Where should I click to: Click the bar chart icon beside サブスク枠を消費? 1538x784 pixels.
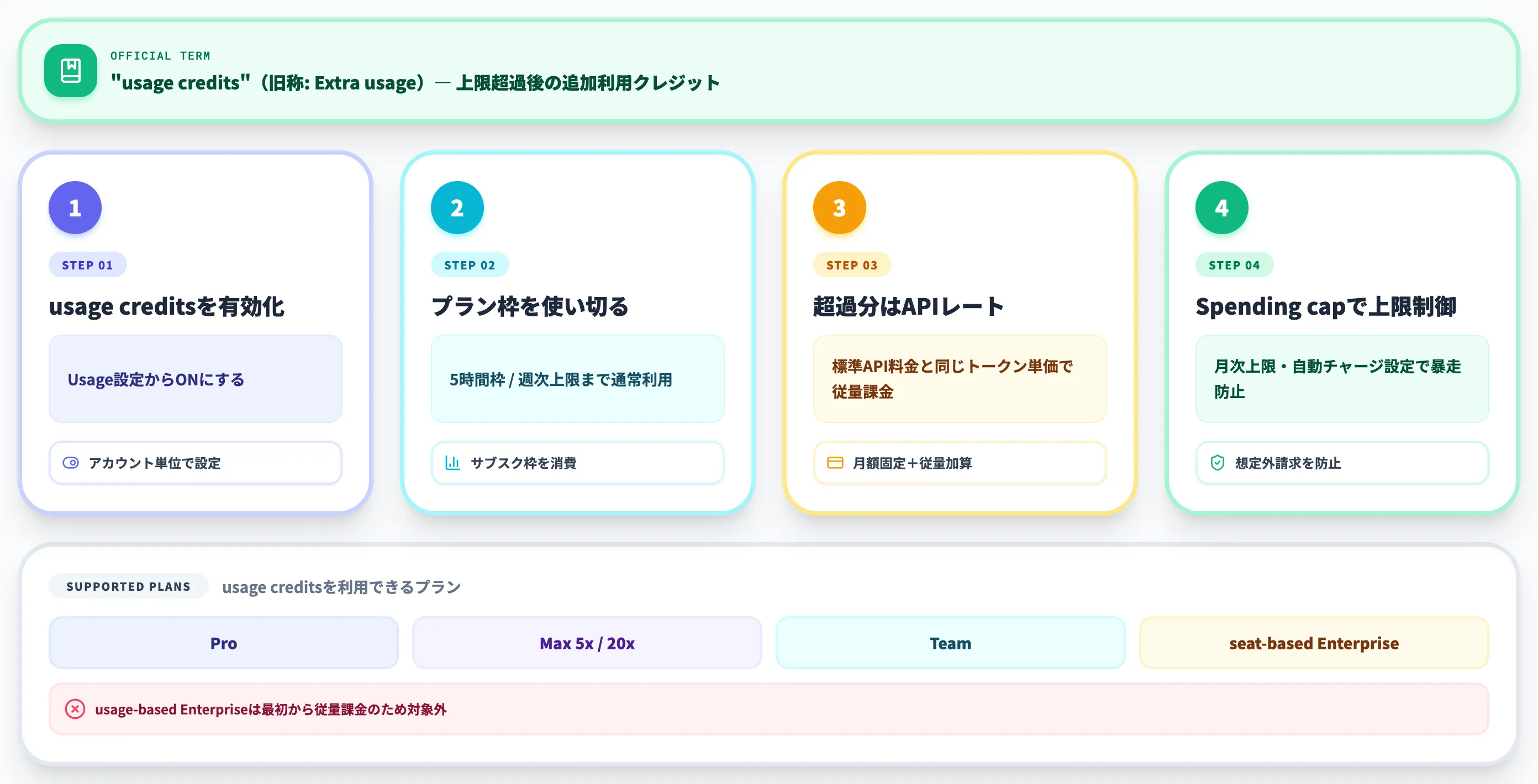pos(452,463)
